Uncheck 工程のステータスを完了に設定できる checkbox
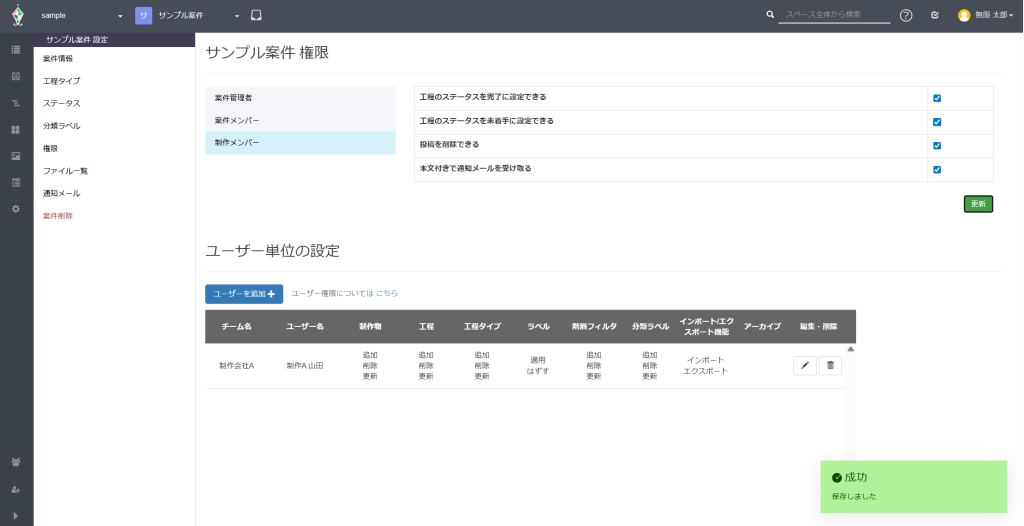The width and height of the screenshot is (1024, 526). 937,98
